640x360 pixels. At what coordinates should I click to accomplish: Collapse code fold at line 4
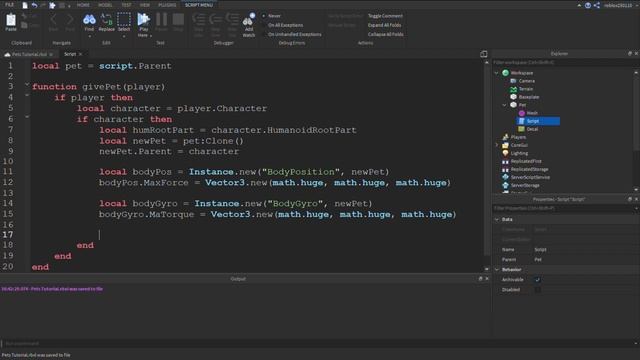pyautogui.click(x=27, y=96)
